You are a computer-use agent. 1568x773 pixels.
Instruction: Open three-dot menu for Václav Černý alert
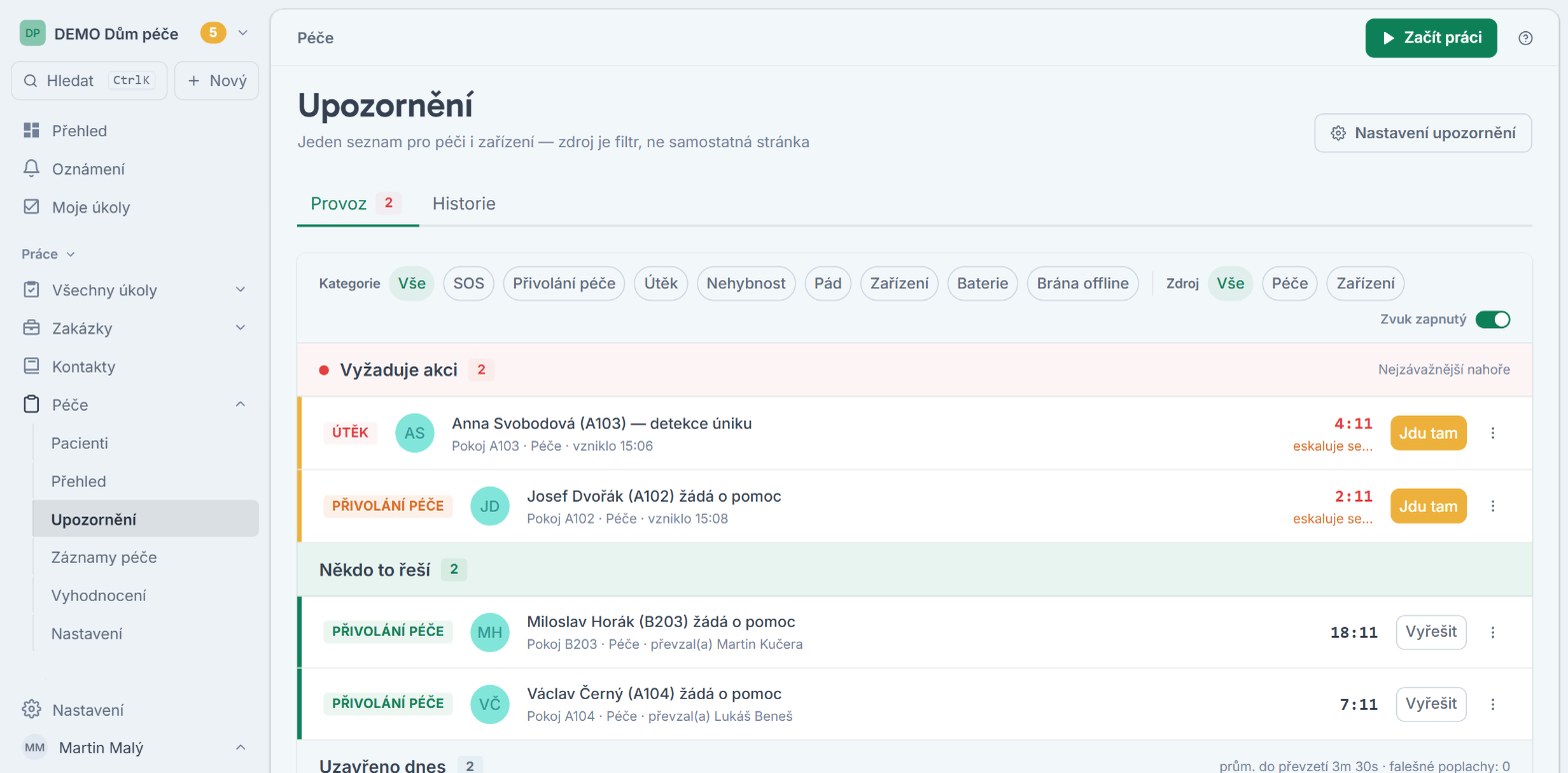tap(1493, 704)
